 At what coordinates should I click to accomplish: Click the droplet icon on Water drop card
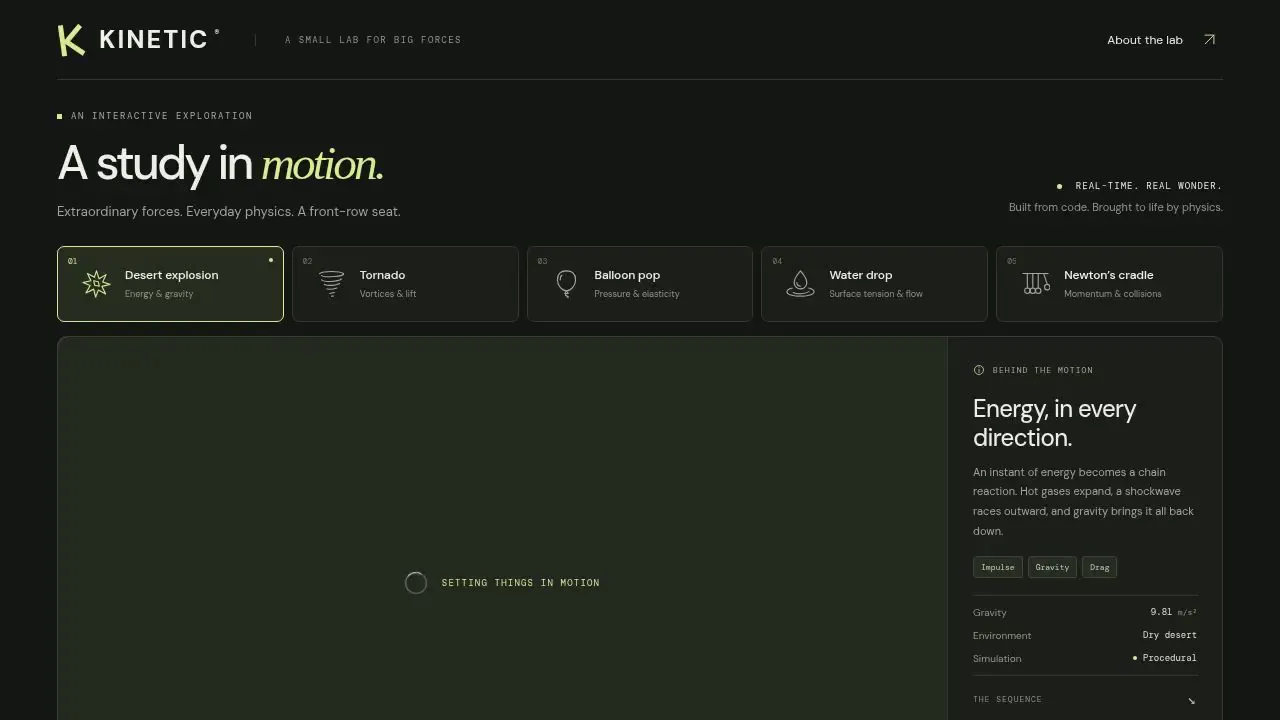coord(800,284)
